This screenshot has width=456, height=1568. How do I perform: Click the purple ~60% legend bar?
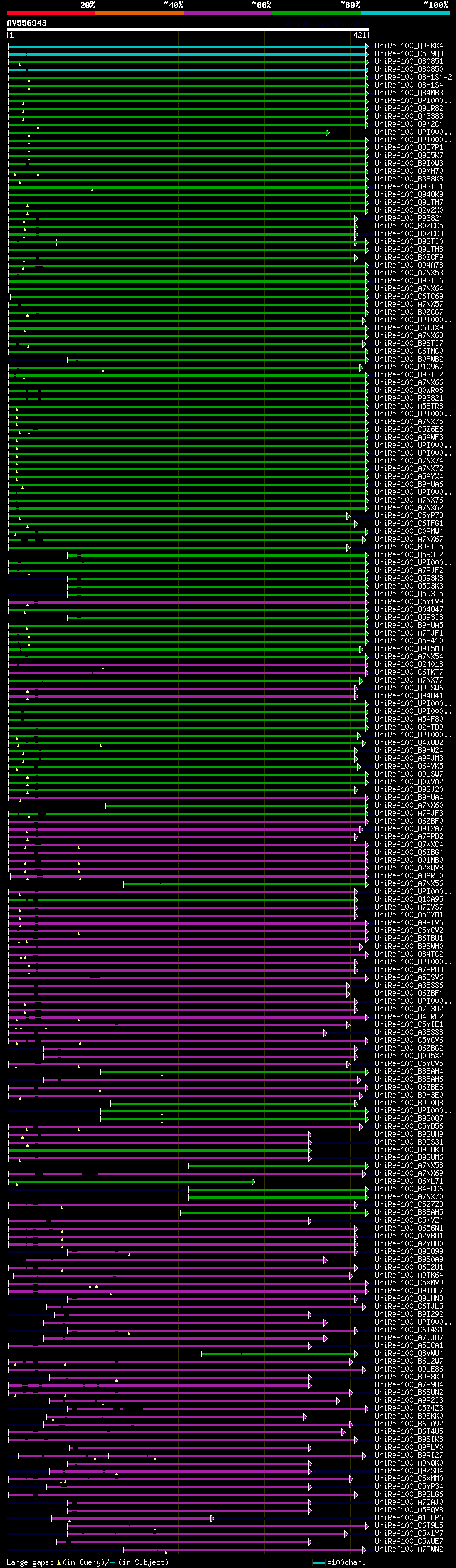228,12
